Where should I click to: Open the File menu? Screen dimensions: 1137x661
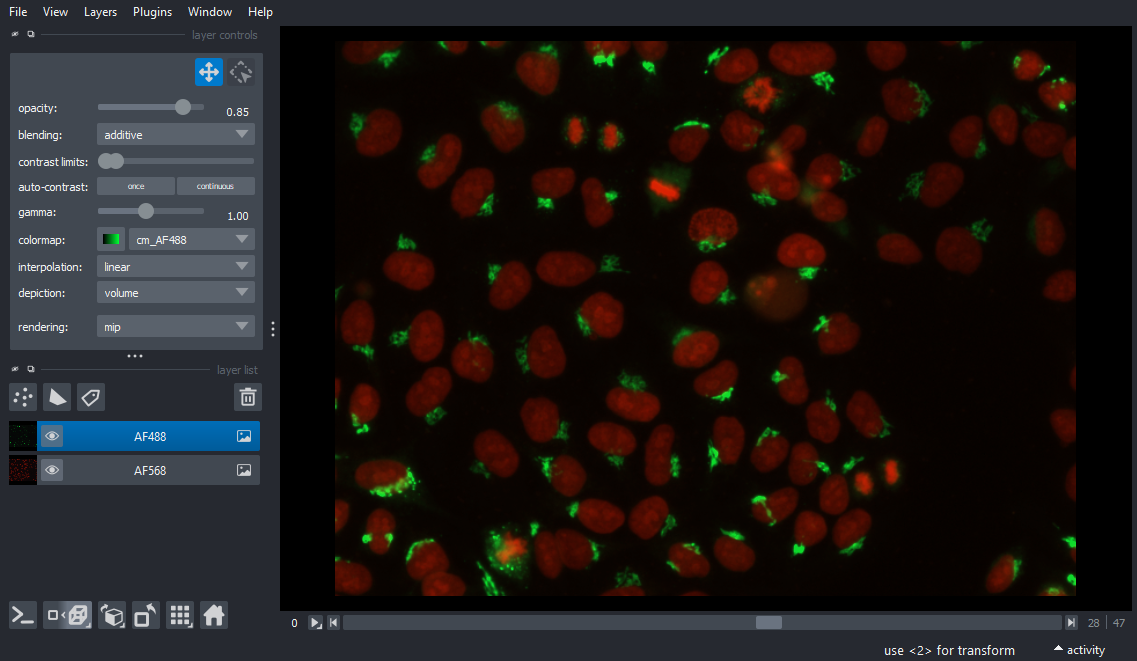18,12
